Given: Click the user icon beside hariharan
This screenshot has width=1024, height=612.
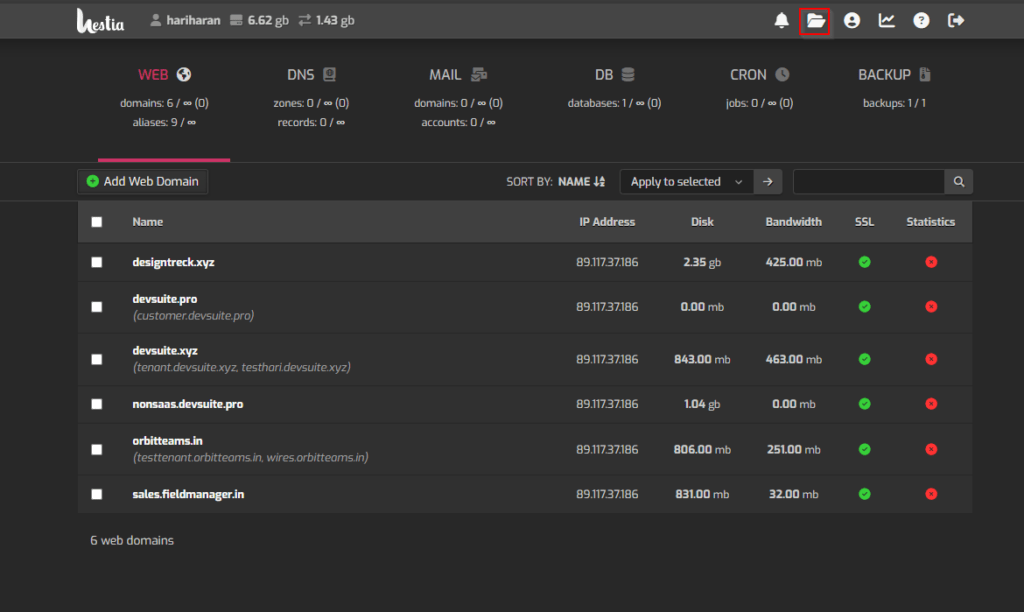Looking at the screenshot, I should coord(155,20).
